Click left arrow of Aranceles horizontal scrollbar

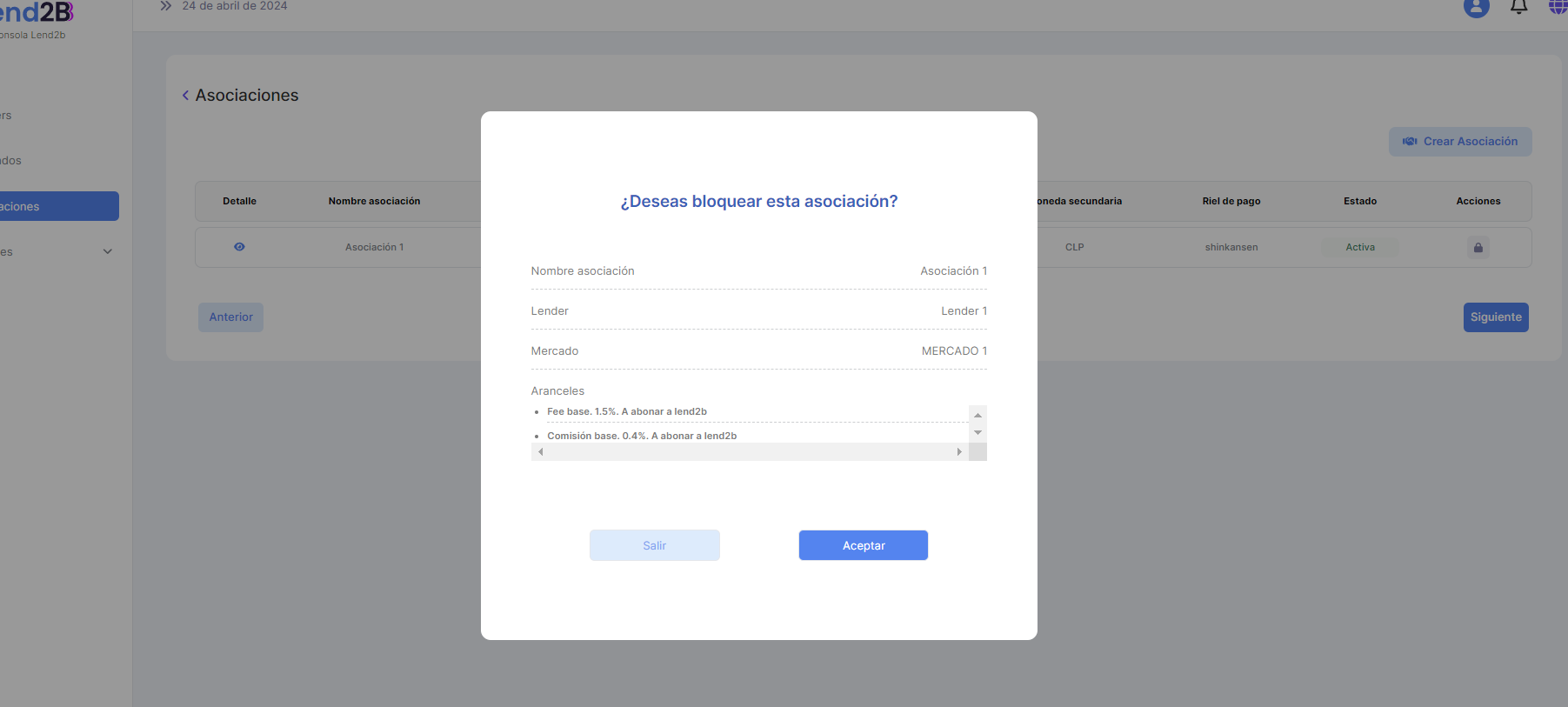pos(541,452)
